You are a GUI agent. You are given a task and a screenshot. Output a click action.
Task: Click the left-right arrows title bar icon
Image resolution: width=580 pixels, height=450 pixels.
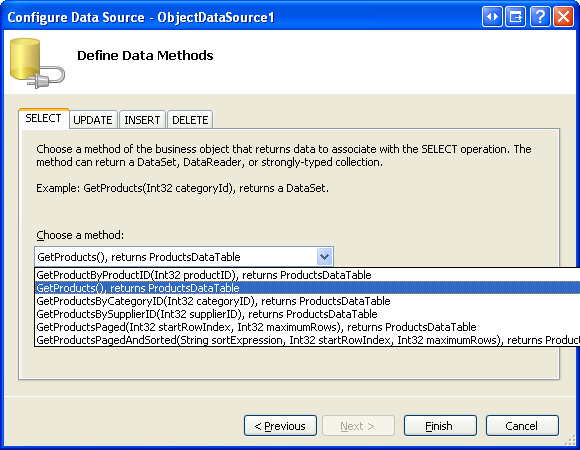tap(492, 17)
